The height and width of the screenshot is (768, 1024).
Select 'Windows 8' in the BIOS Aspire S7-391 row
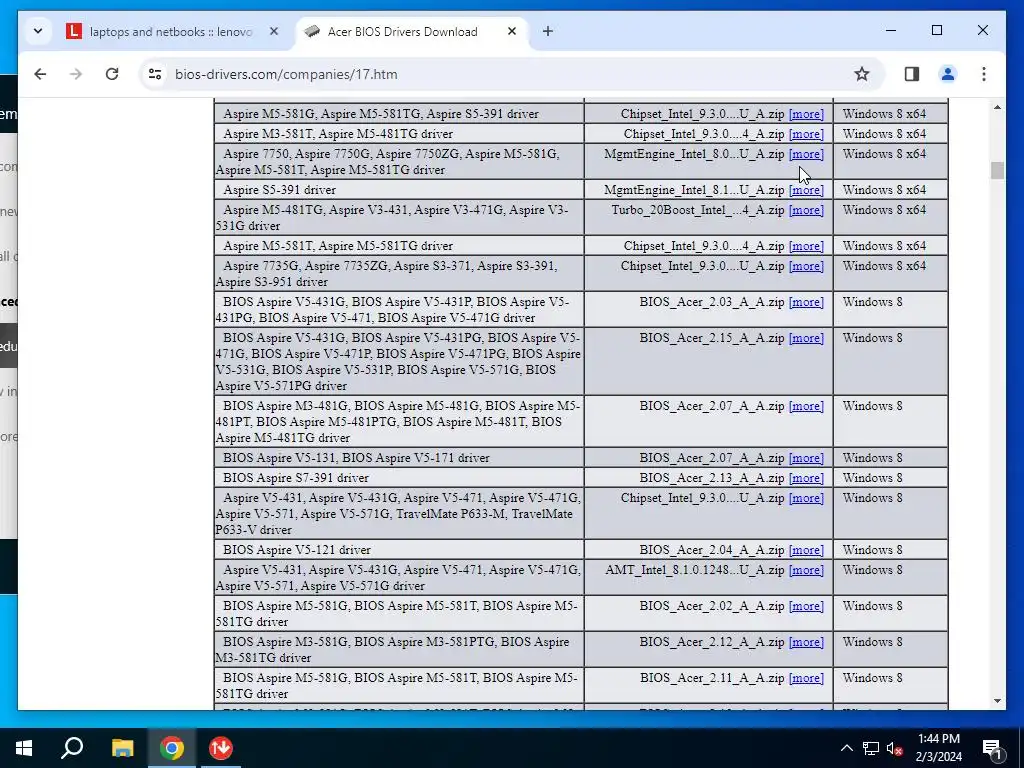[x=872, y=478]
